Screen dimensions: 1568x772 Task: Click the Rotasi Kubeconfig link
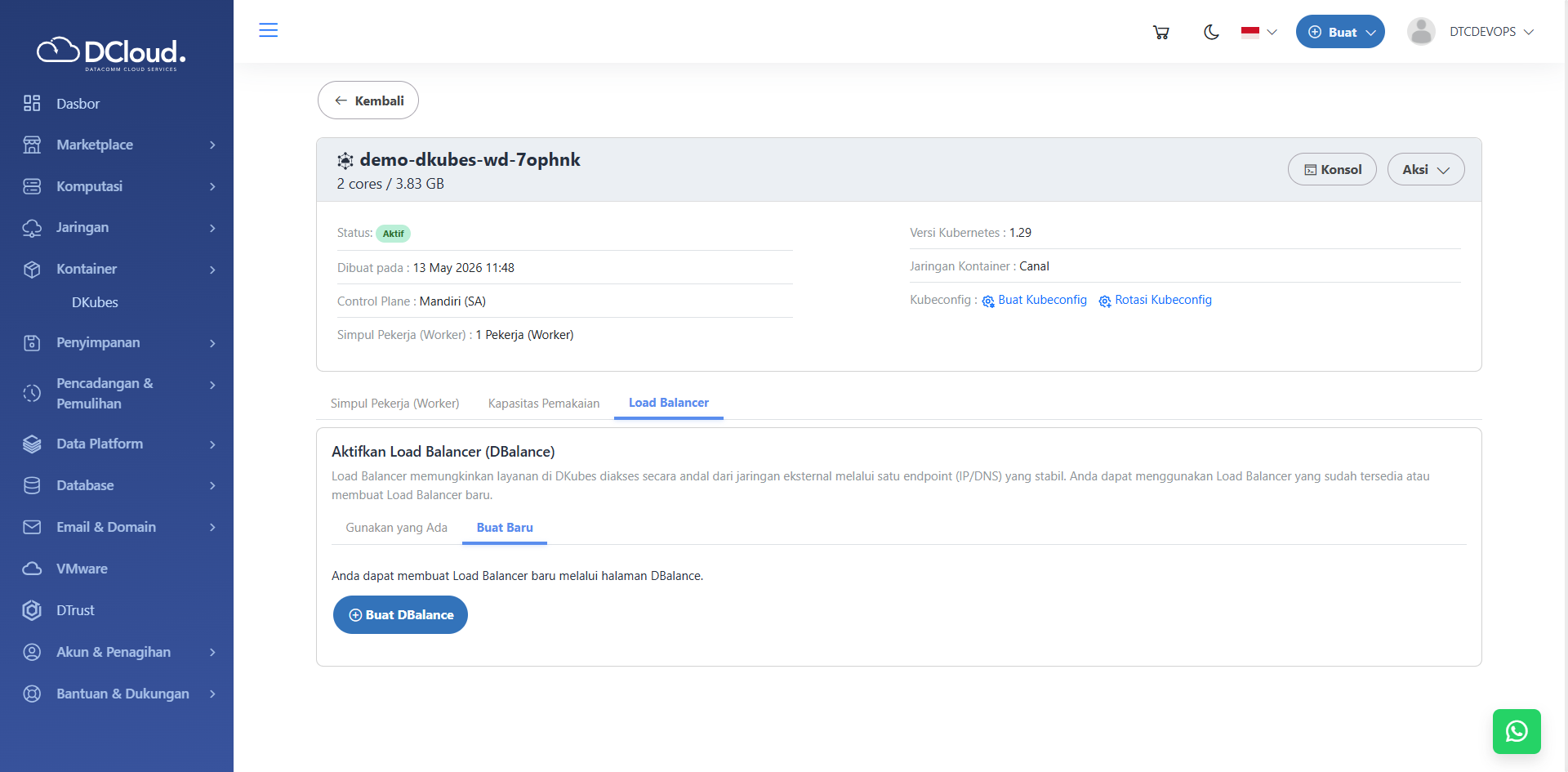(x=1155, y=300)
